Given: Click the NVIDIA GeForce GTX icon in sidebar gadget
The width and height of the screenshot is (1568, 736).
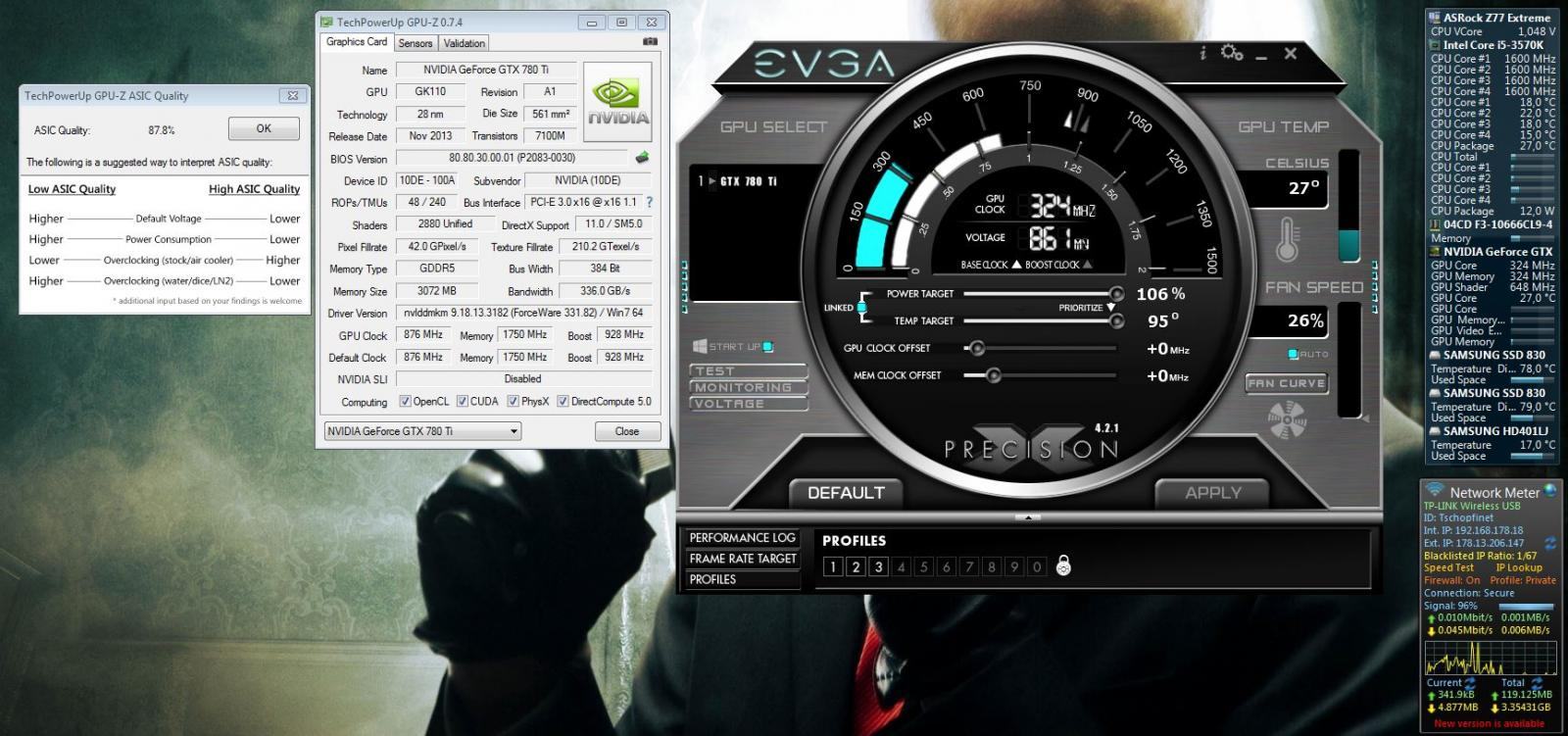Looking at the screenshot, I should tap(1435, 252).
